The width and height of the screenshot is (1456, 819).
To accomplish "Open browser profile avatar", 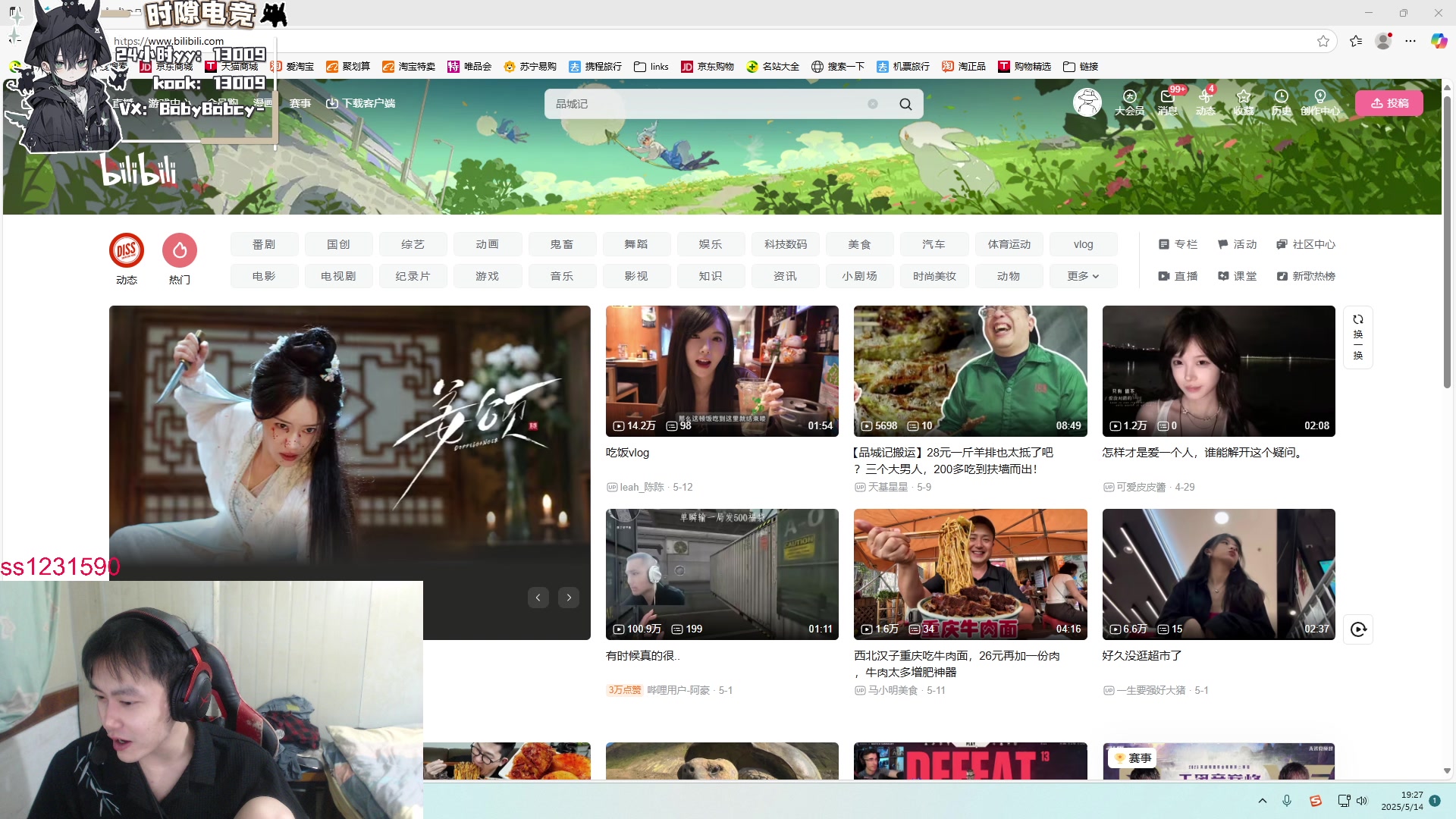I will point(1384,41).
